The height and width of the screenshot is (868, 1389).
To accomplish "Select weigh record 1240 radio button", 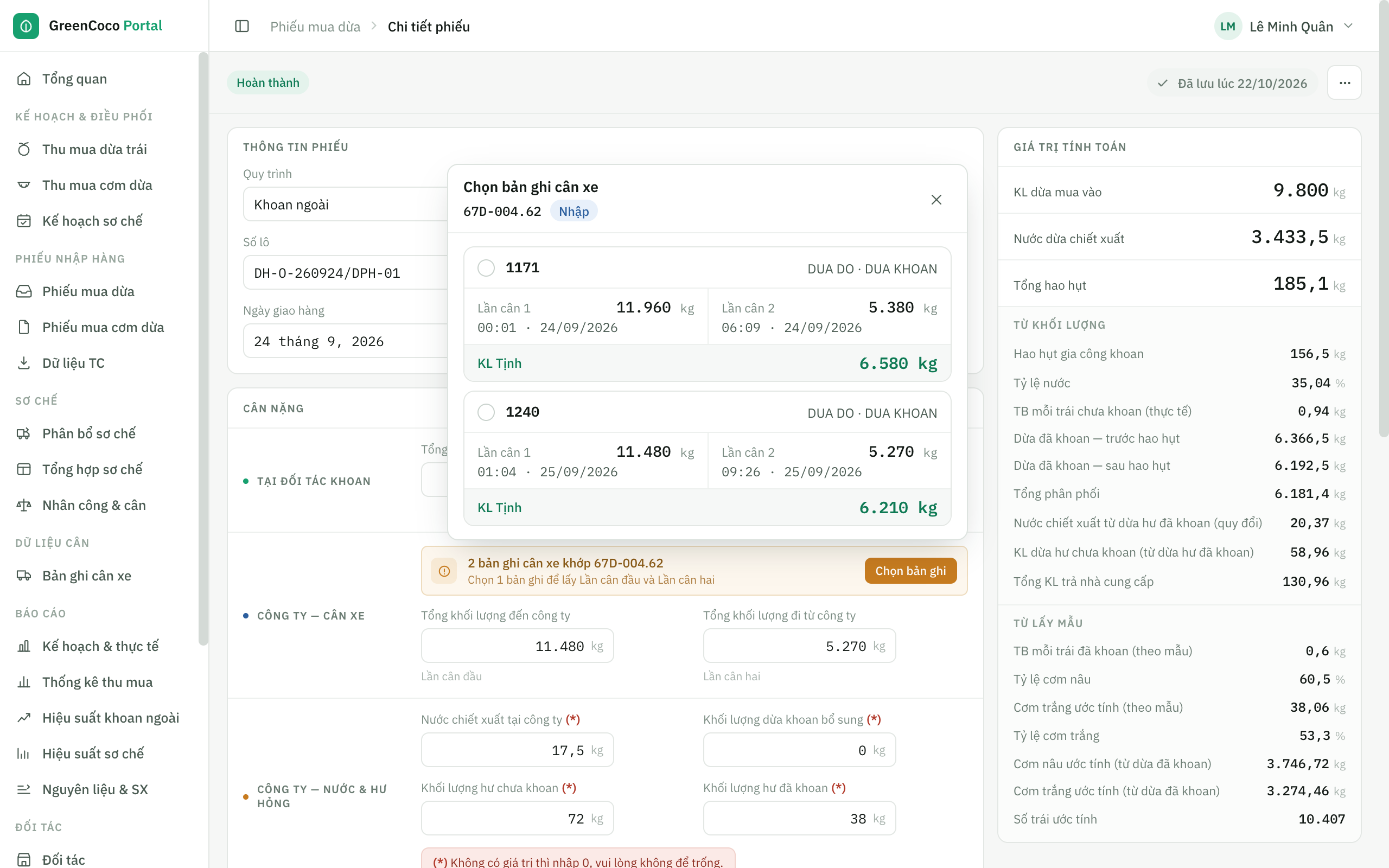I will pos(486,412).
